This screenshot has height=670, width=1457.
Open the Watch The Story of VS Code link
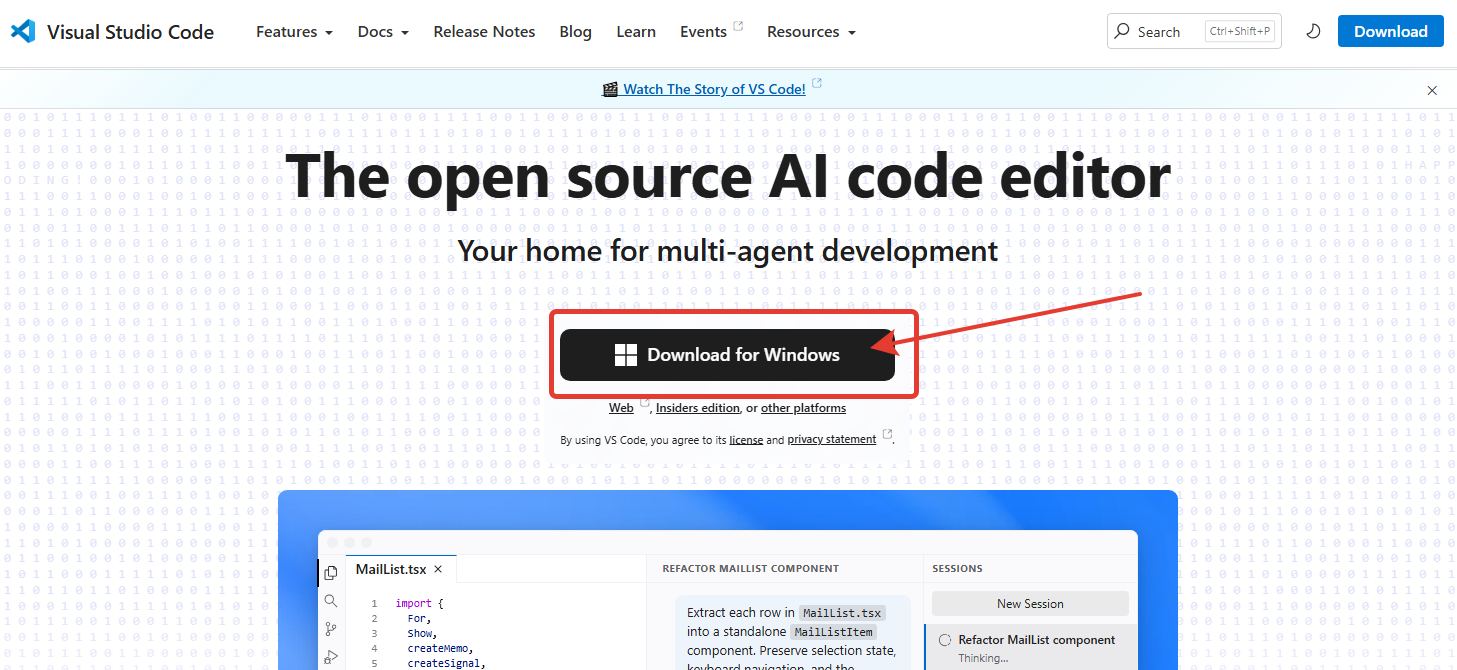tap(714, 89)
